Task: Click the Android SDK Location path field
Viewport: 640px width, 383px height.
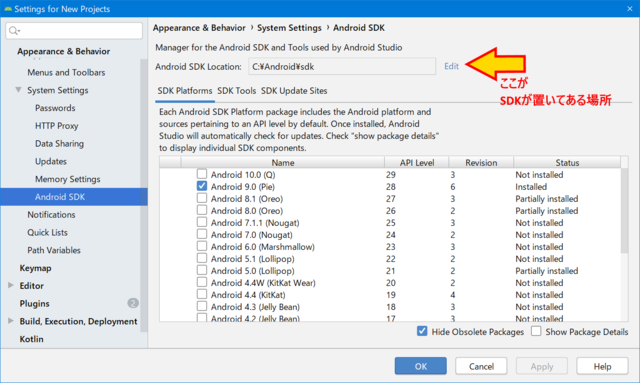Action: [x=342, y=66]
